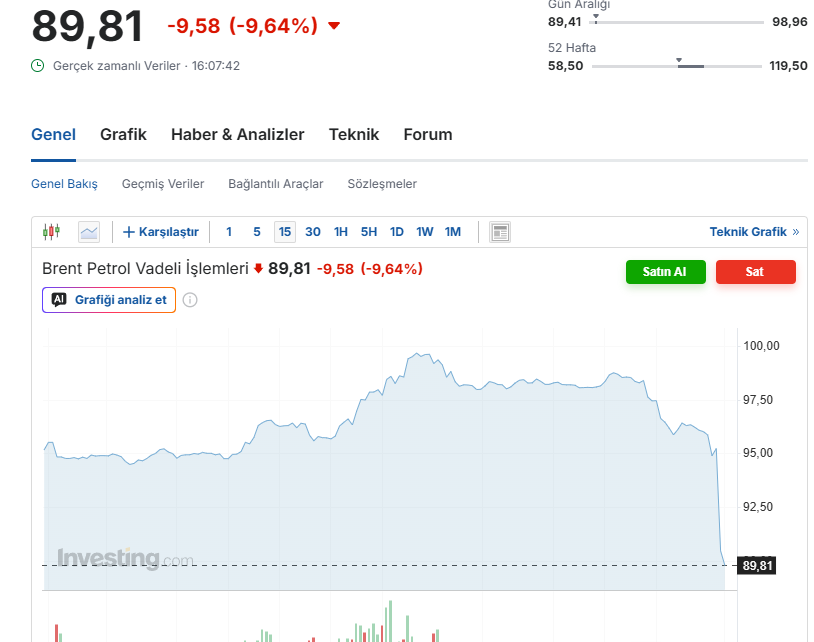This screenshot has width=814, height=642.
Task: Open the Haber & Analizler tab
Action: 237,135
